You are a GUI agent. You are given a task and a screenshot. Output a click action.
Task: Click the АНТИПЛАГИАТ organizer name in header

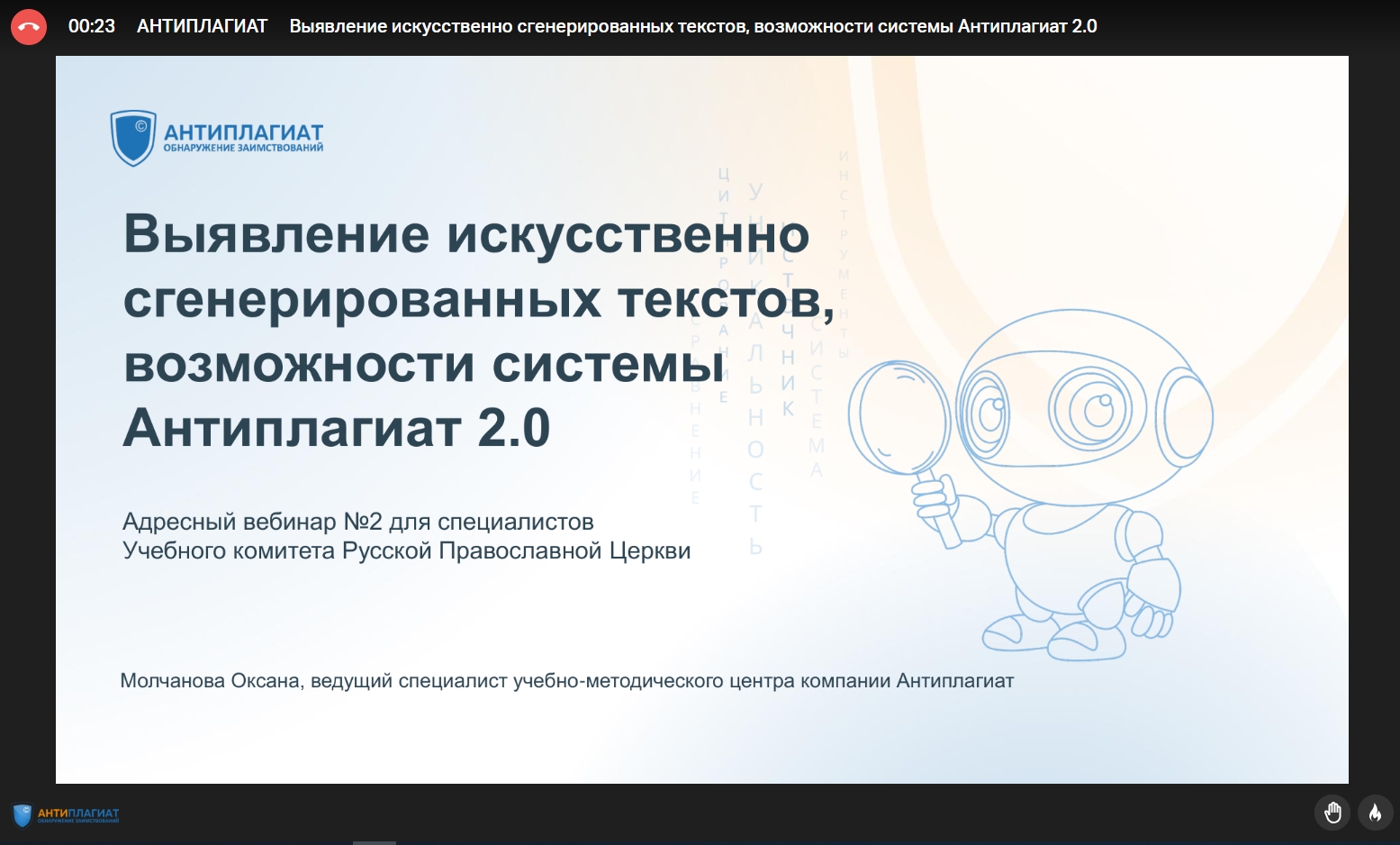click(x=202, y=27)
